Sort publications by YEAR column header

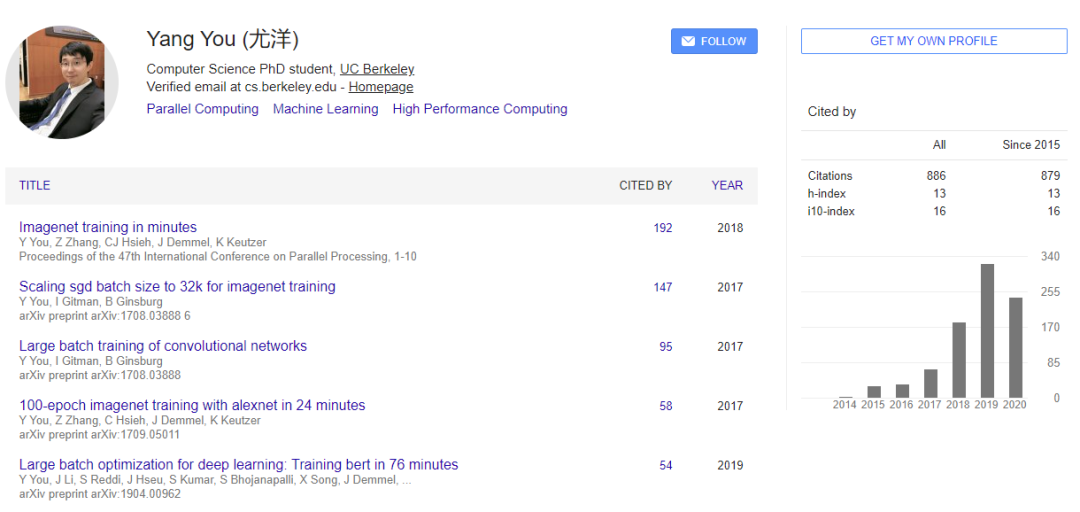pyautogui.click(x=727, y=185)
